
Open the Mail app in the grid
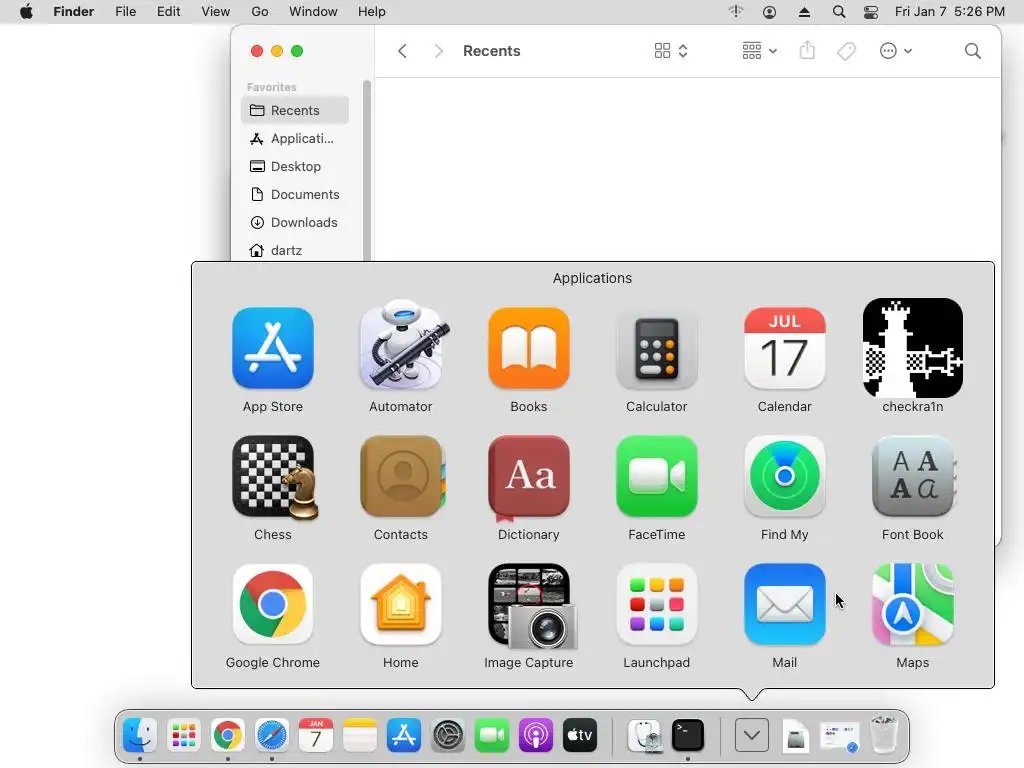pos(784,604)
